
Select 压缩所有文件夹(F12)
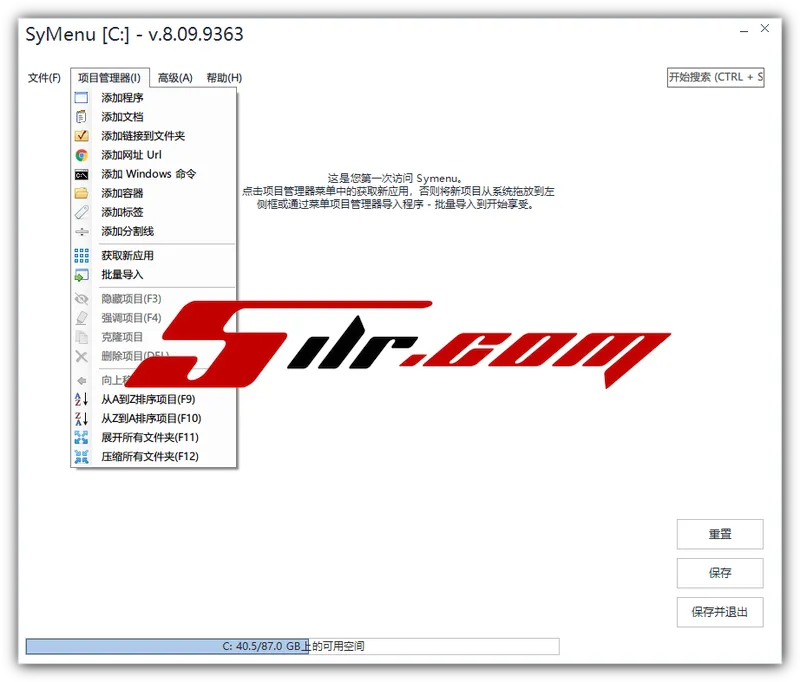(x=153, y=457)
